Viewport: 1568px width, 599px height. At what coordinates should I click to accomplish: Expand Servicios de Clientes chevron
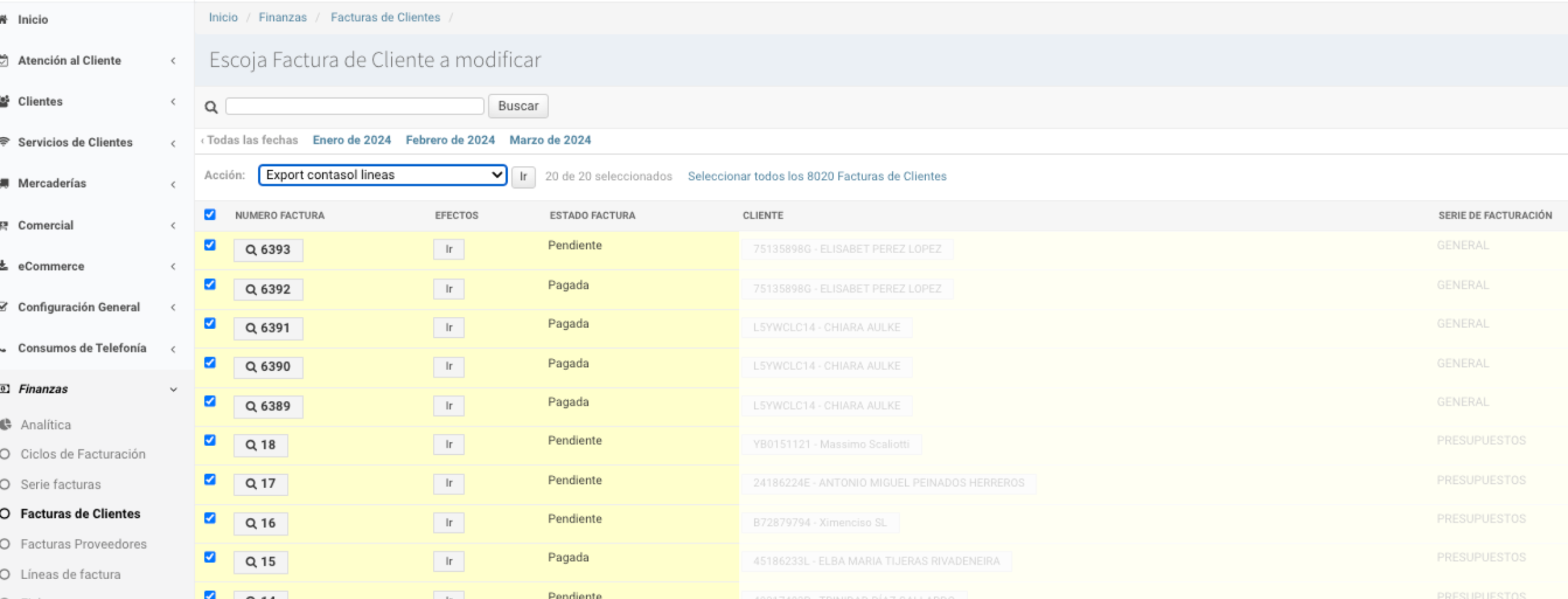173,143
